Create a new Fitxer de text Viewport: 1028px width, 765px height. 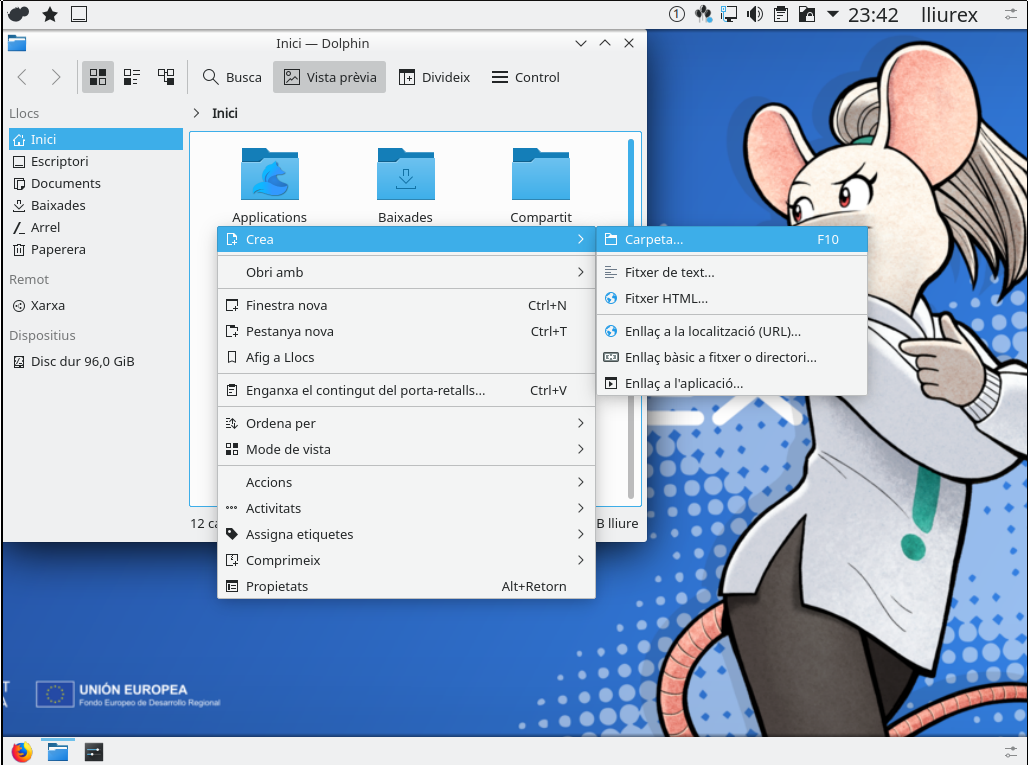click(732, 272)
